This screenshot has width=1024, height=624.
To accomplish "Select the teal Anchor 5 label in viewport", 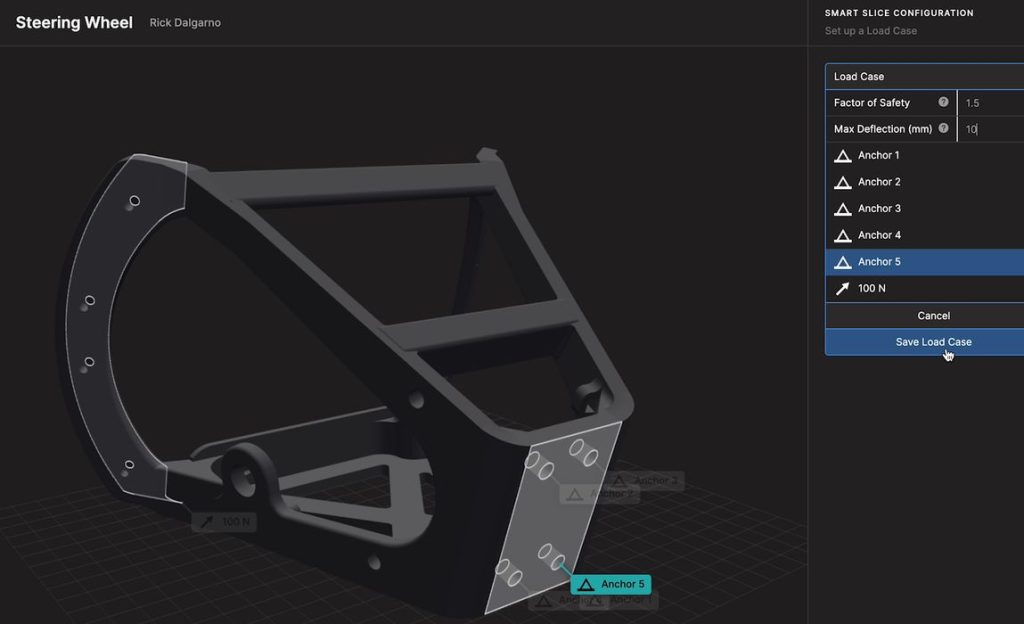I will 612,584.
